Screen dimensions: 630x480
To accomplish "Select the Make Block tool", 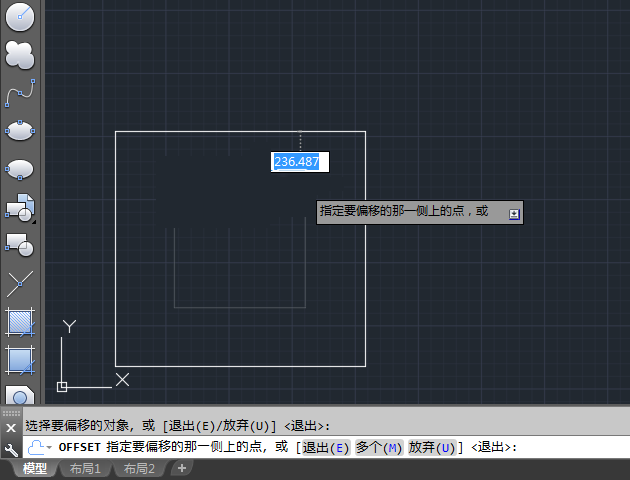I will [x=20, y=245].
